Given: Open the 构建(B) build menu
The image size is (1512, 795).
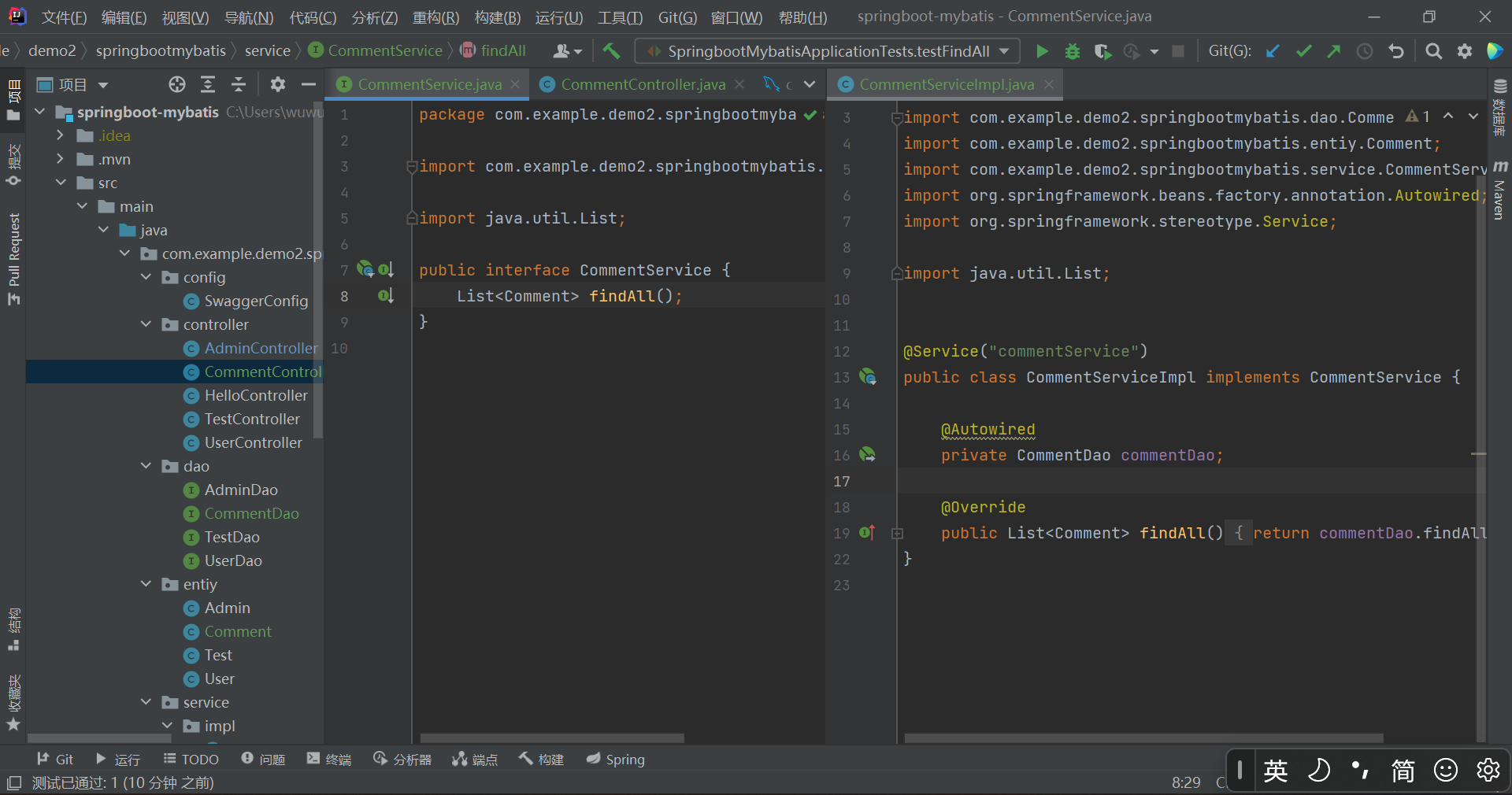Looking at the screenshot, I should pyautogui.click(x=497, y=17).
